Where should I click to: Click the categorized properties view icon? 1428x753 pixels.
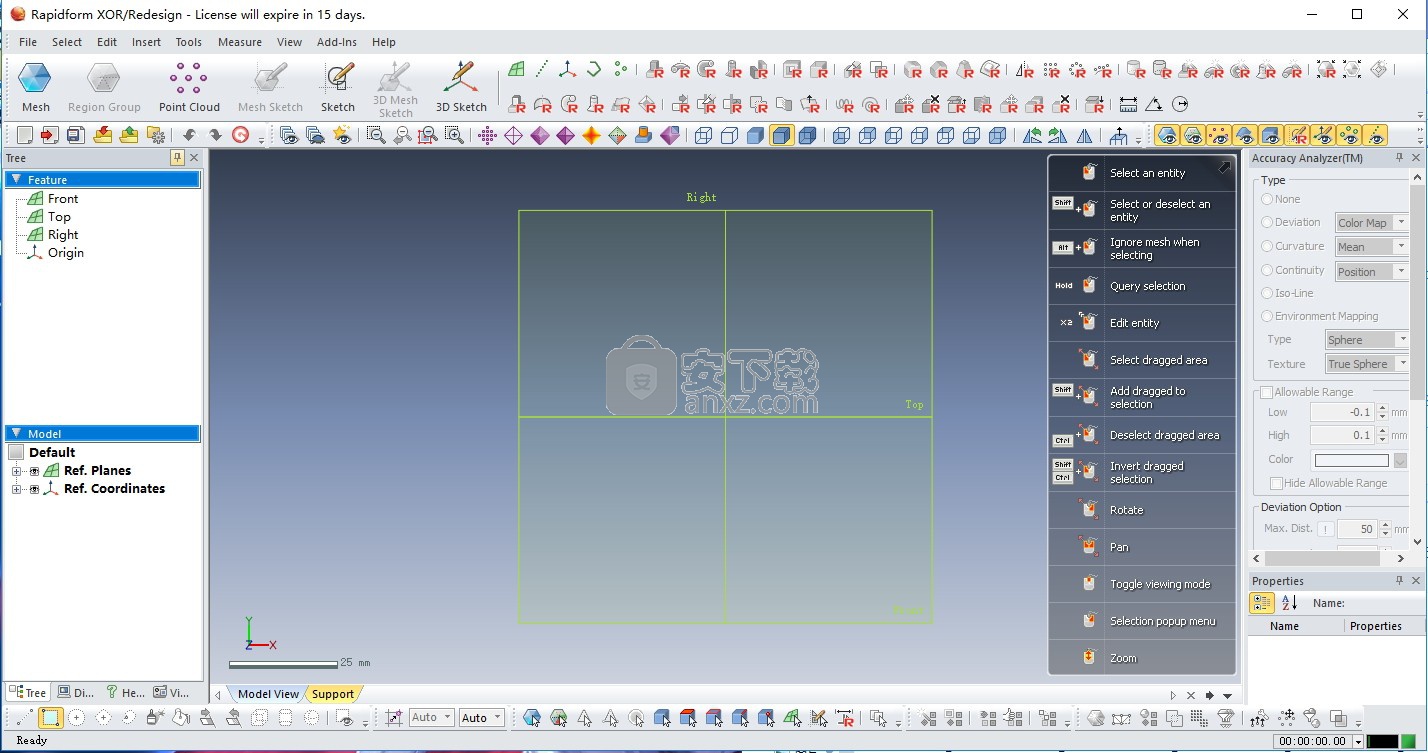[x=1262, y=603]
